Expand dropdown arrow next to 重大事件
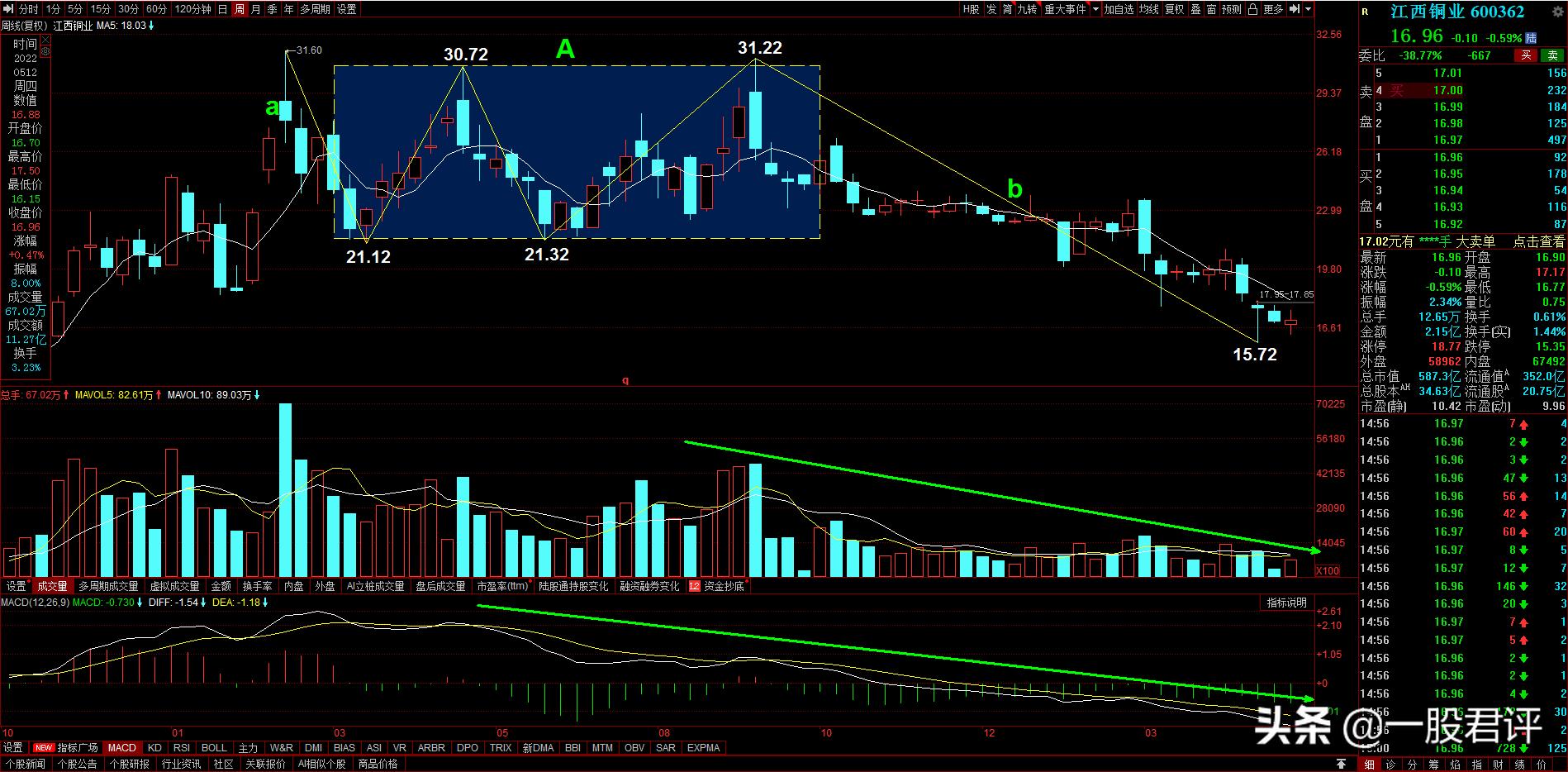 point(1096,9)
